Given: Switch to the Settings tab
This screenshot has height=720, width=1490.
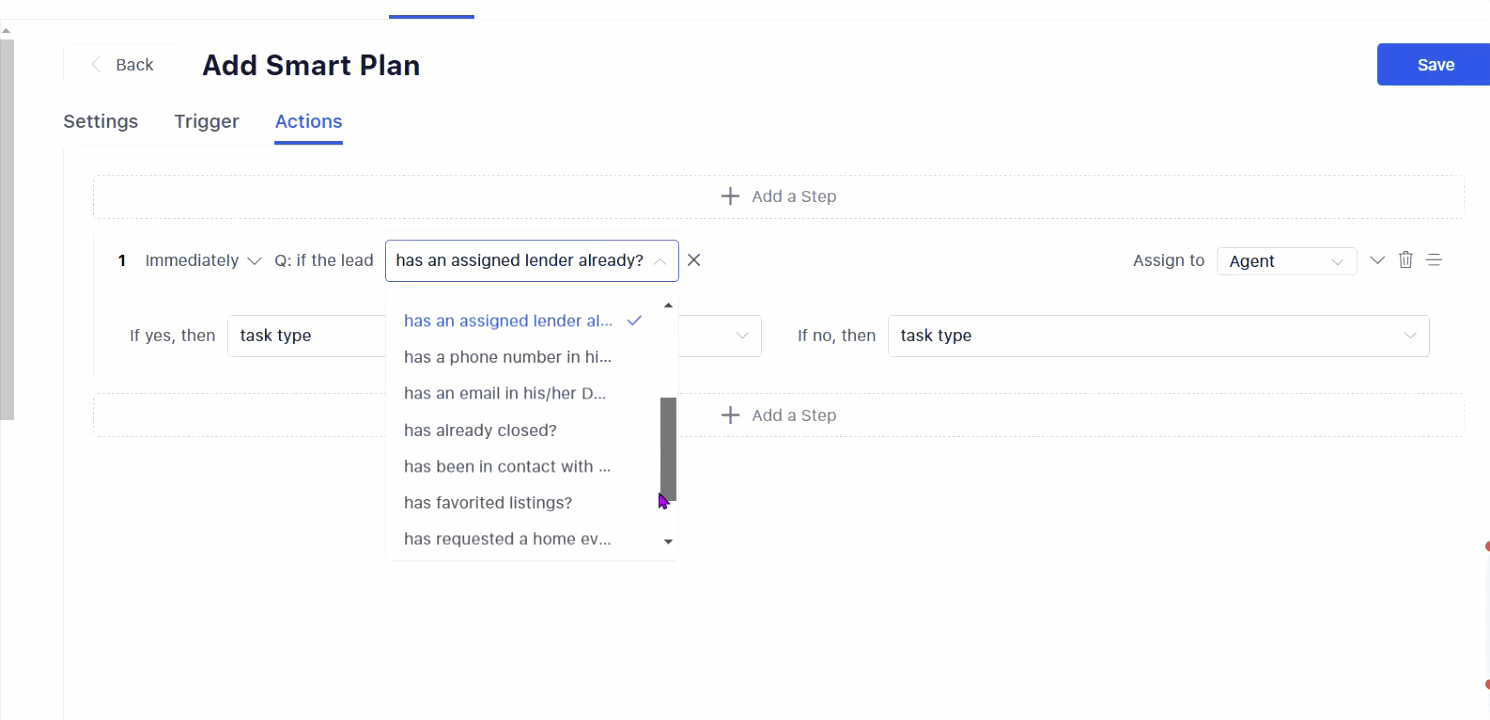Looking at the screenshot, I should (x=101, y=121).
